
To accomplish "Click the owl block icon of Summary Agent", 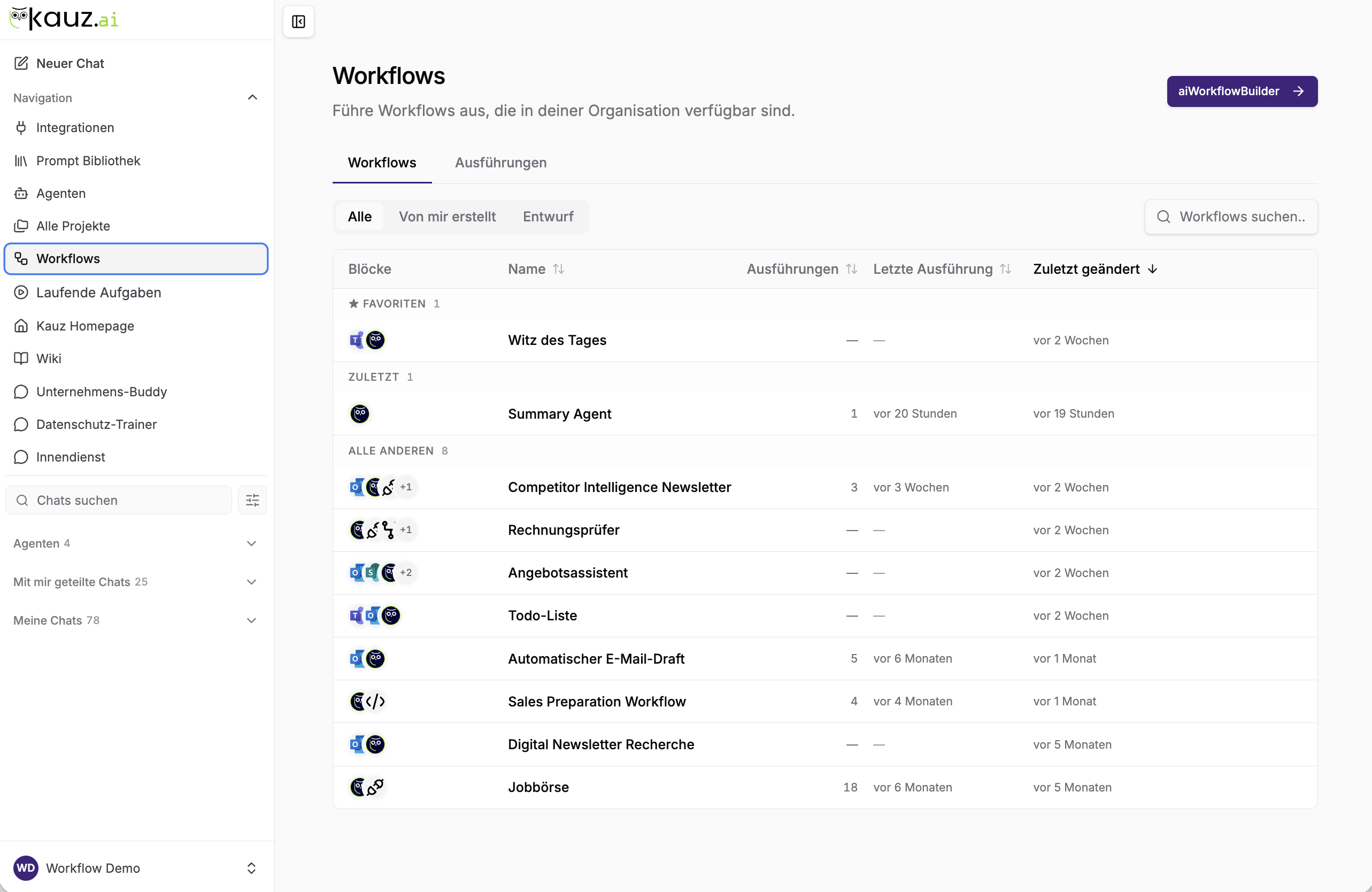I will 360,413.
